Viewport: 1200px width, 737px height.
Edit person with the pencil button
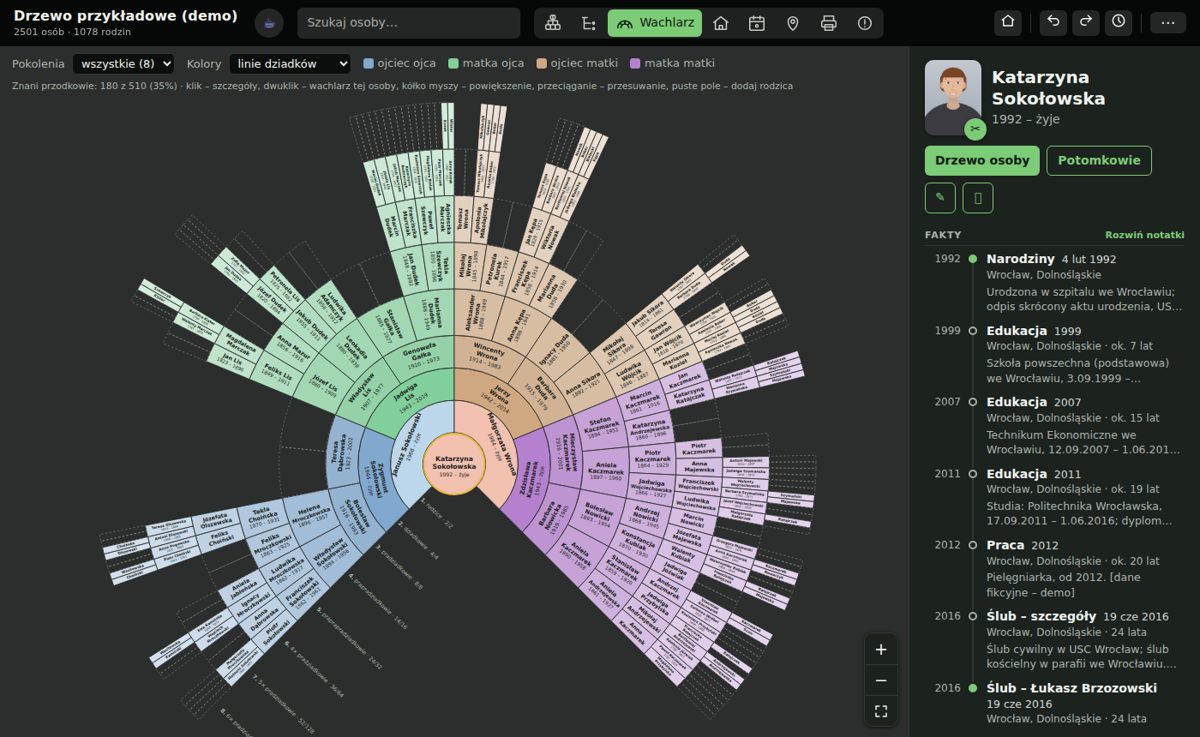pyautogui.click(x=940, y=198)
